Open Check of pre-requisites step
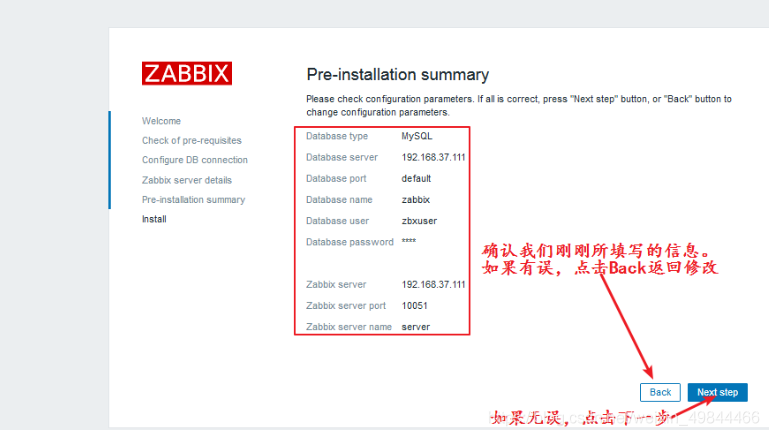The width and height of the screenshot is (769, 436). point(192,141)
